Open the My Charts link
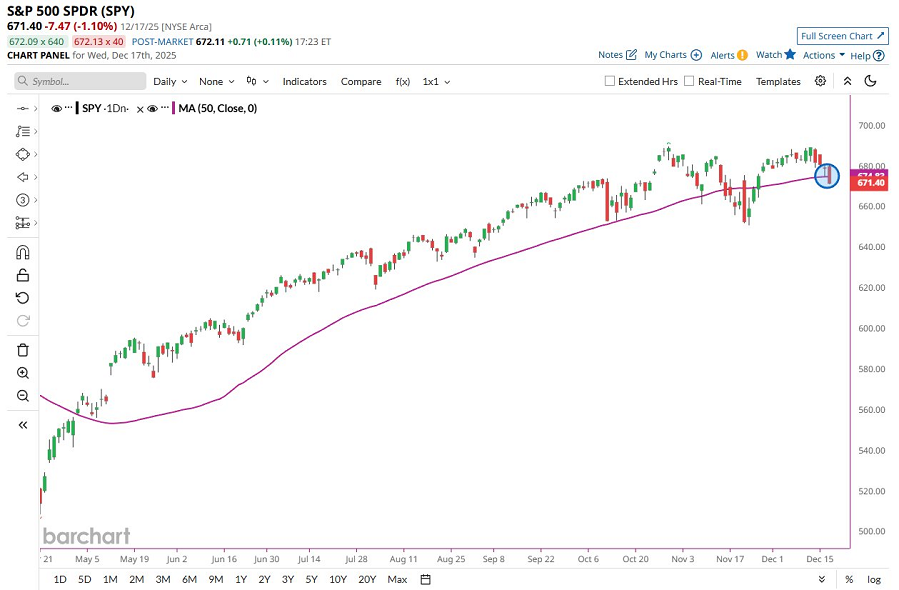 (x=672, y=55)
